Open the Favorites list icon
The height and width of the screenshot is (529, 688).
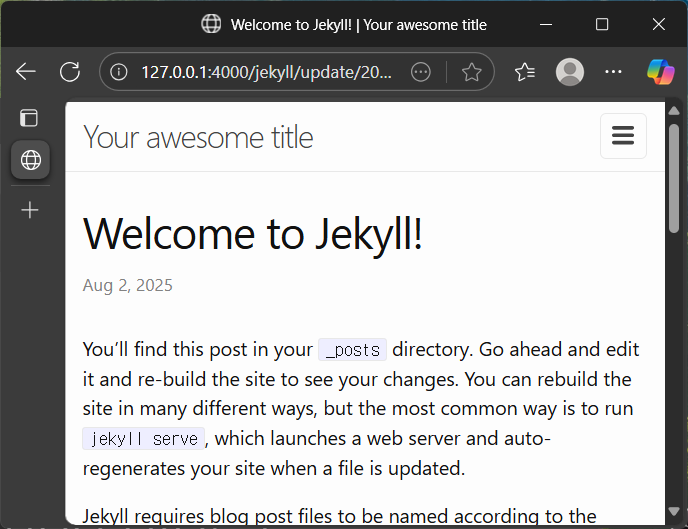[x=525, y=72]
